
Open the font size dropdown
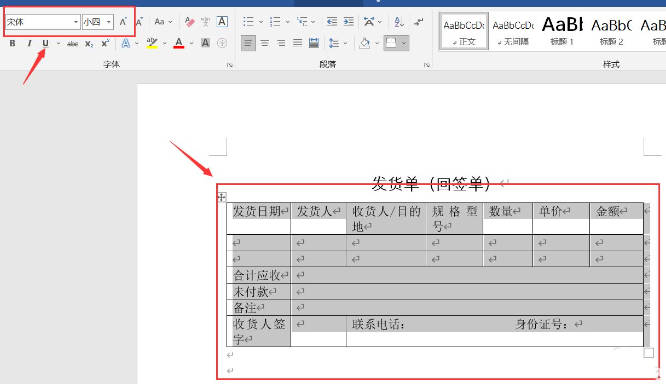click(109, 22)
